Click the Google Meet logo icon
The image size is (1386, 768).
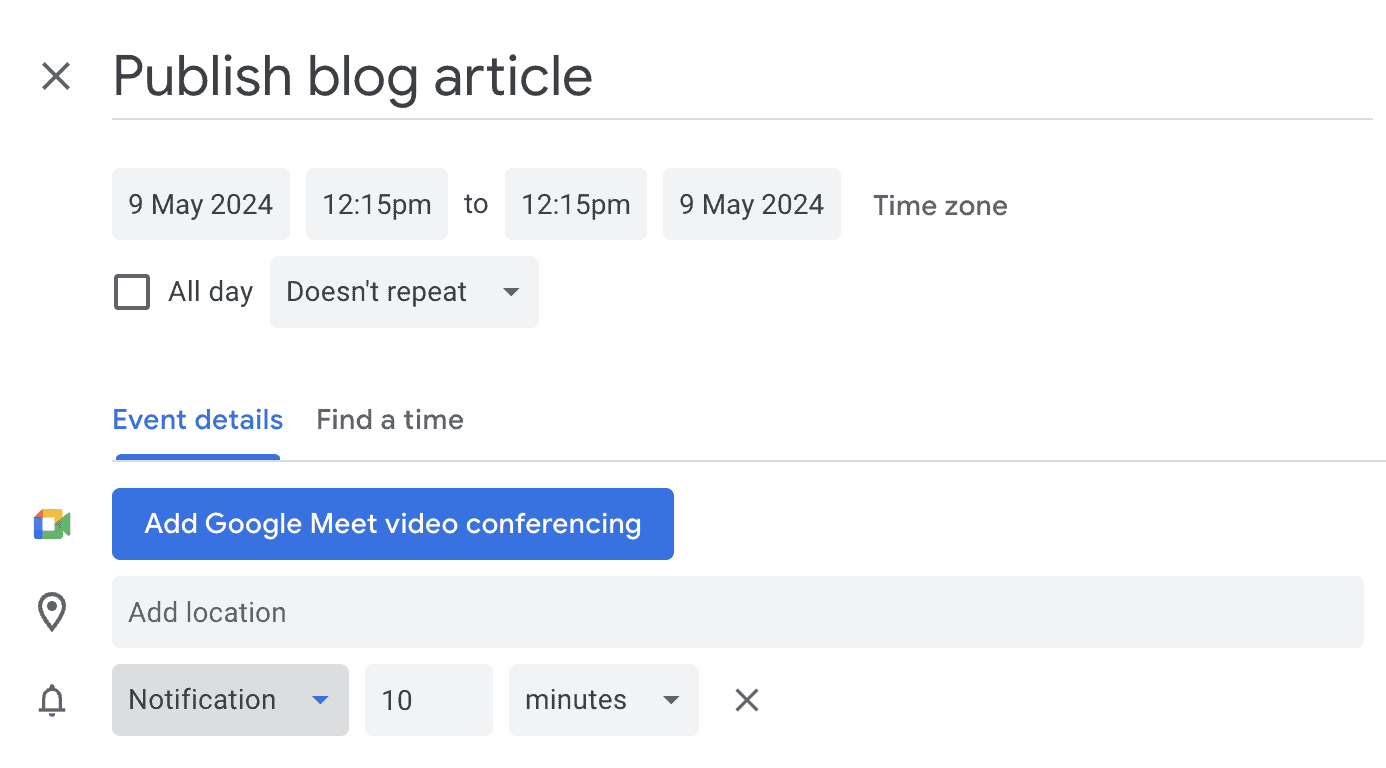click(52, 524)
